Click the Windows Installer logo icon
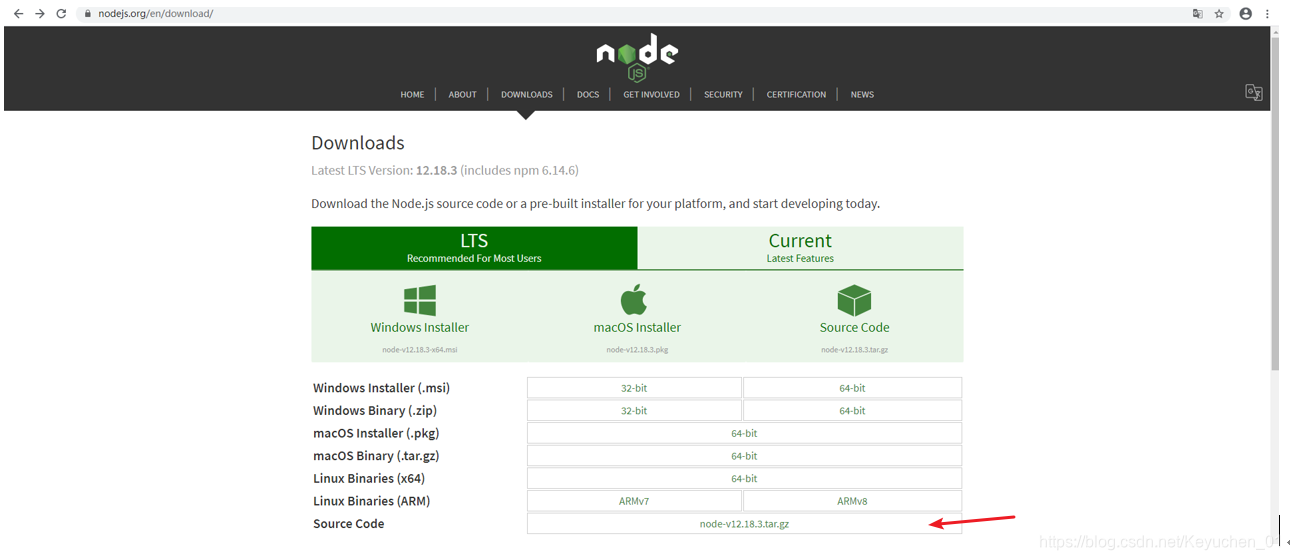 pyautogui.click(x=420, y=301)
